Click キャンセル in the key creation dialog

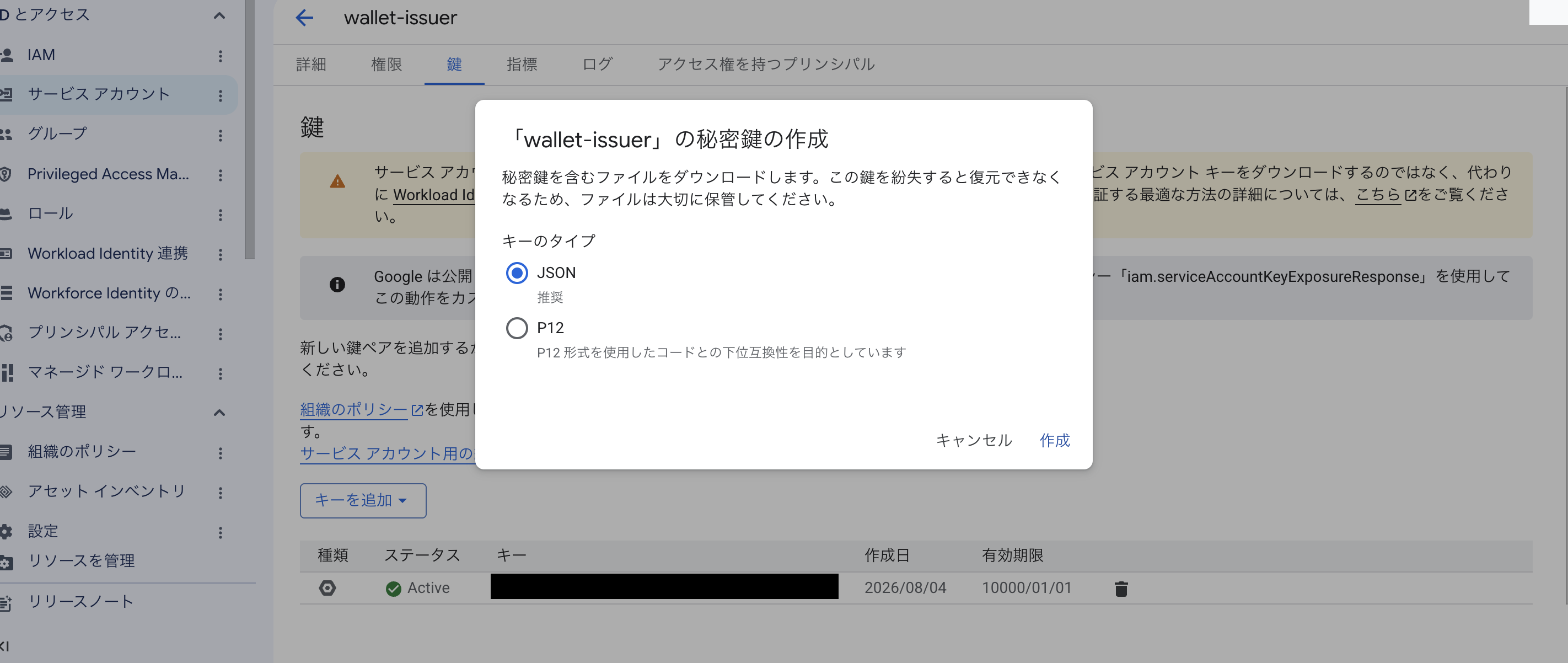tap(974, 440)
